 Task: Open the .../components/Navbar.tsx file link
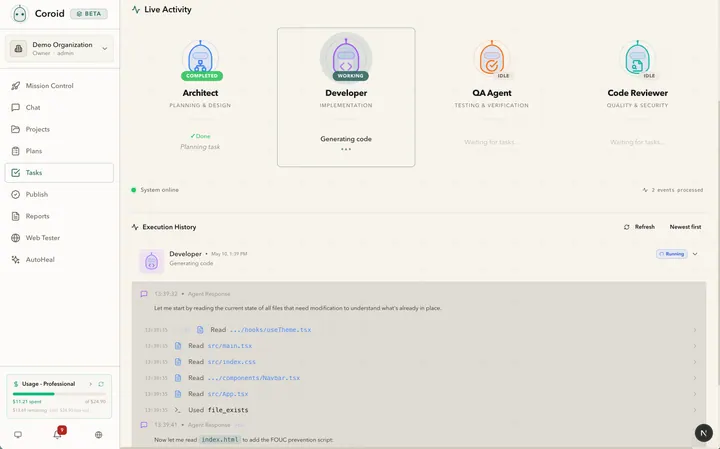pyautogui.click(x=253, y=378)
